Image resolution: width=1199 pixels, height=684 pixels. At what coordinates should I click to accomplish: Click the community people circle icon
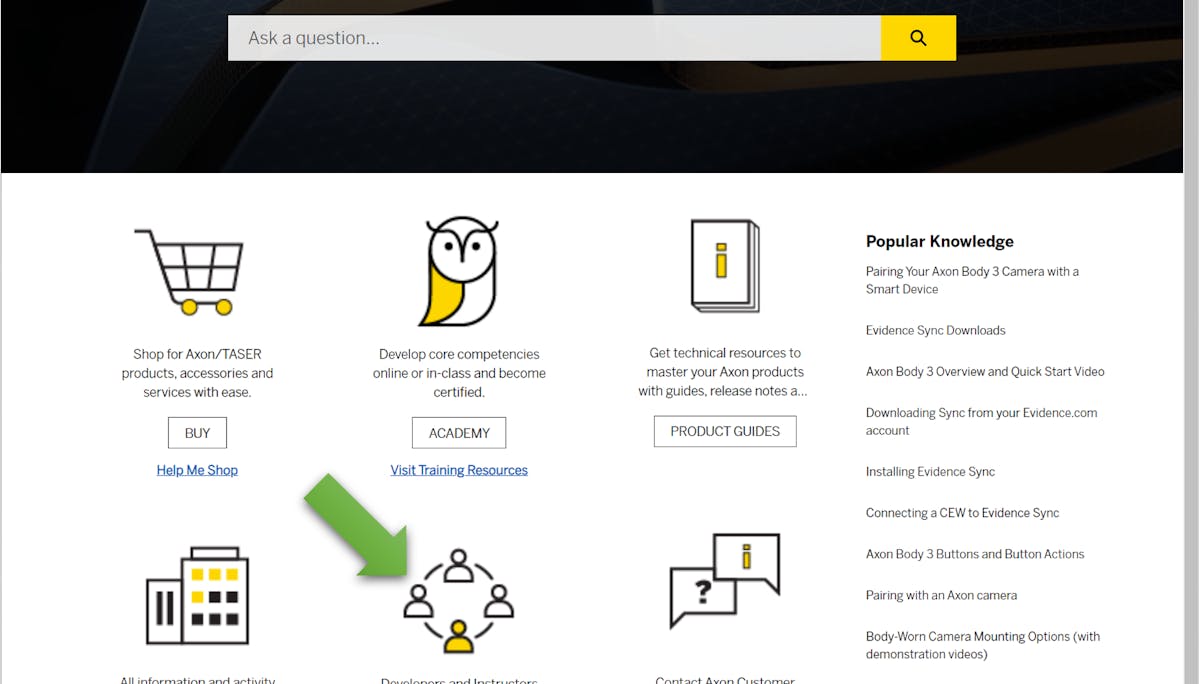[x=459, y=601]
